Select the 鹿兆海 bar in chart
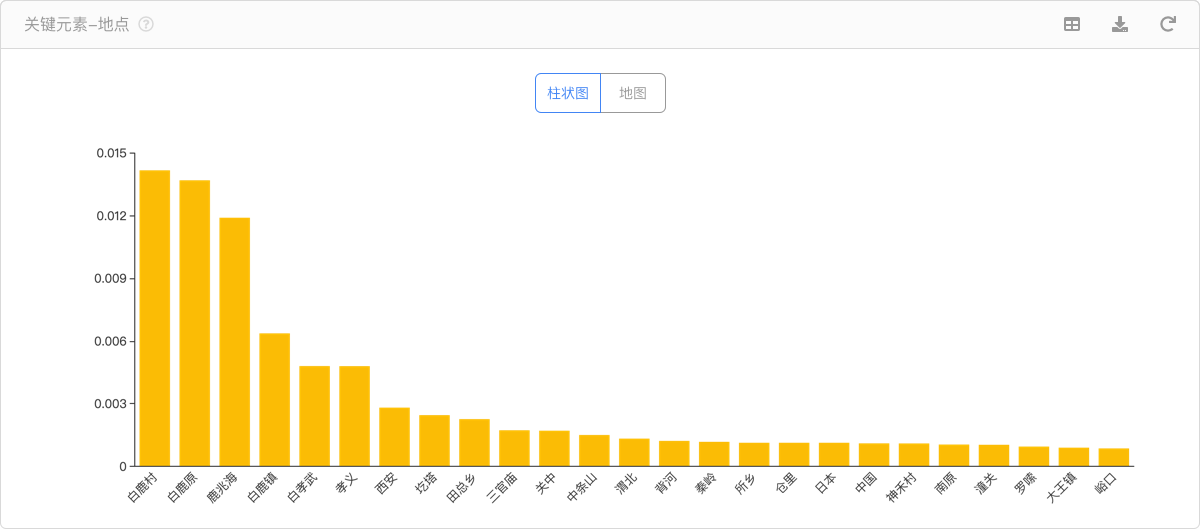 point(235,342)
